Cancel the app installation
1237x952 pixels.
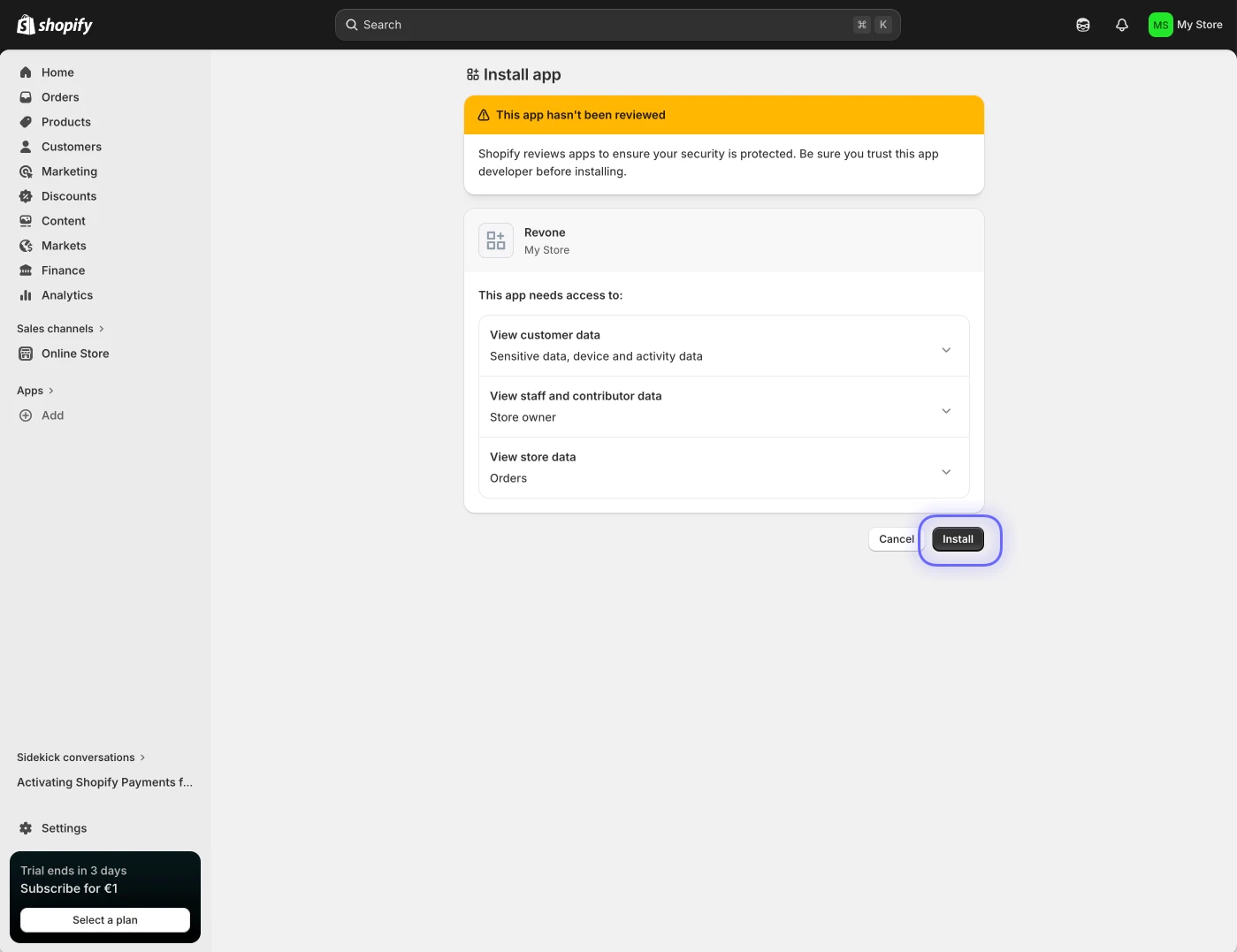point(896,539)
